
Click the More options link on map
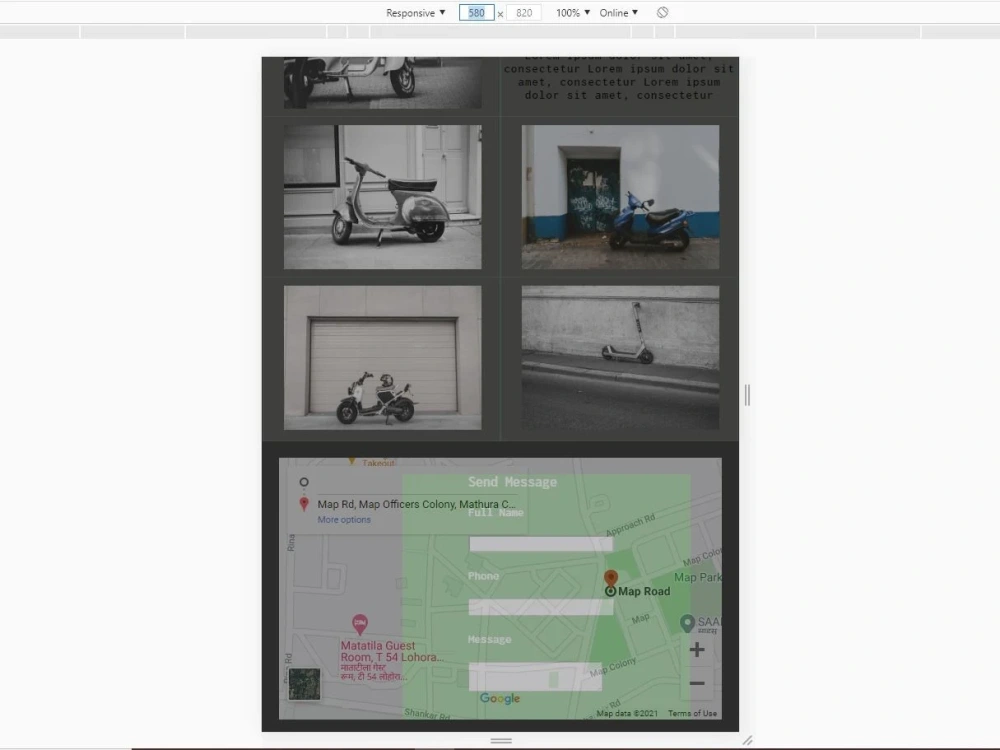[x=344, y=520]
